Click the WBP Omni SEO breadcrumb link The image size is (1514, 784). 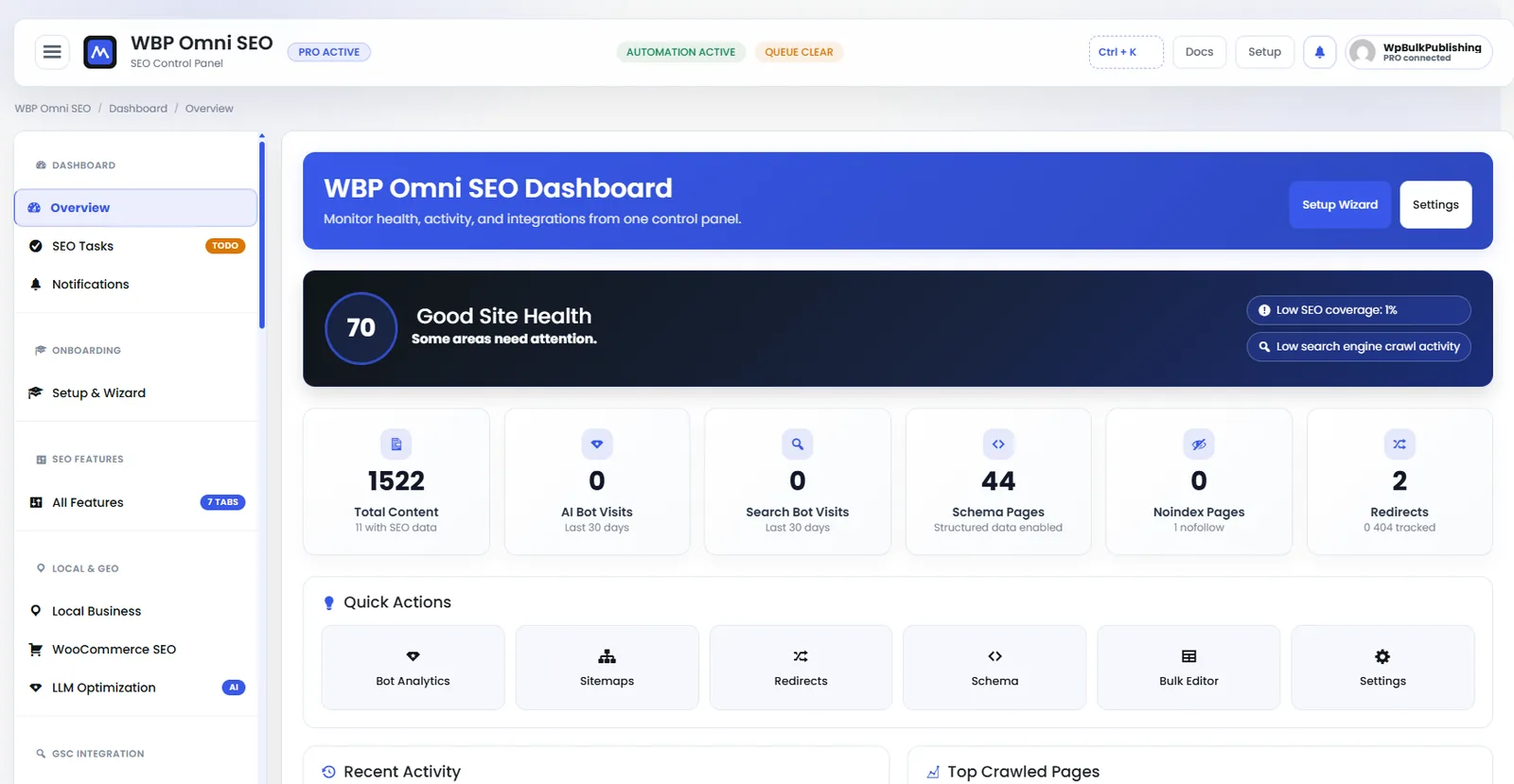[x=53, y=109]
